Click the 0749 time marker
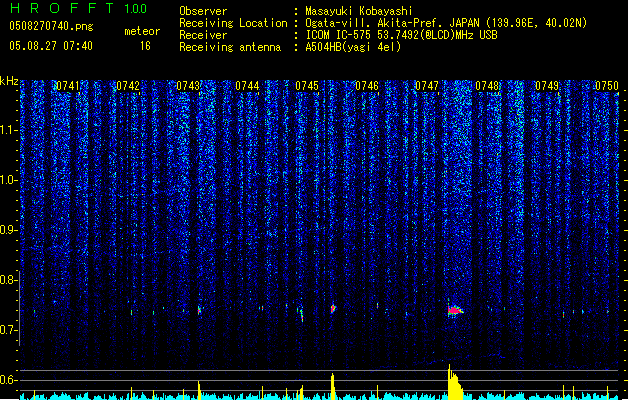Screen dimensions: 629x400 coord(547,86)
